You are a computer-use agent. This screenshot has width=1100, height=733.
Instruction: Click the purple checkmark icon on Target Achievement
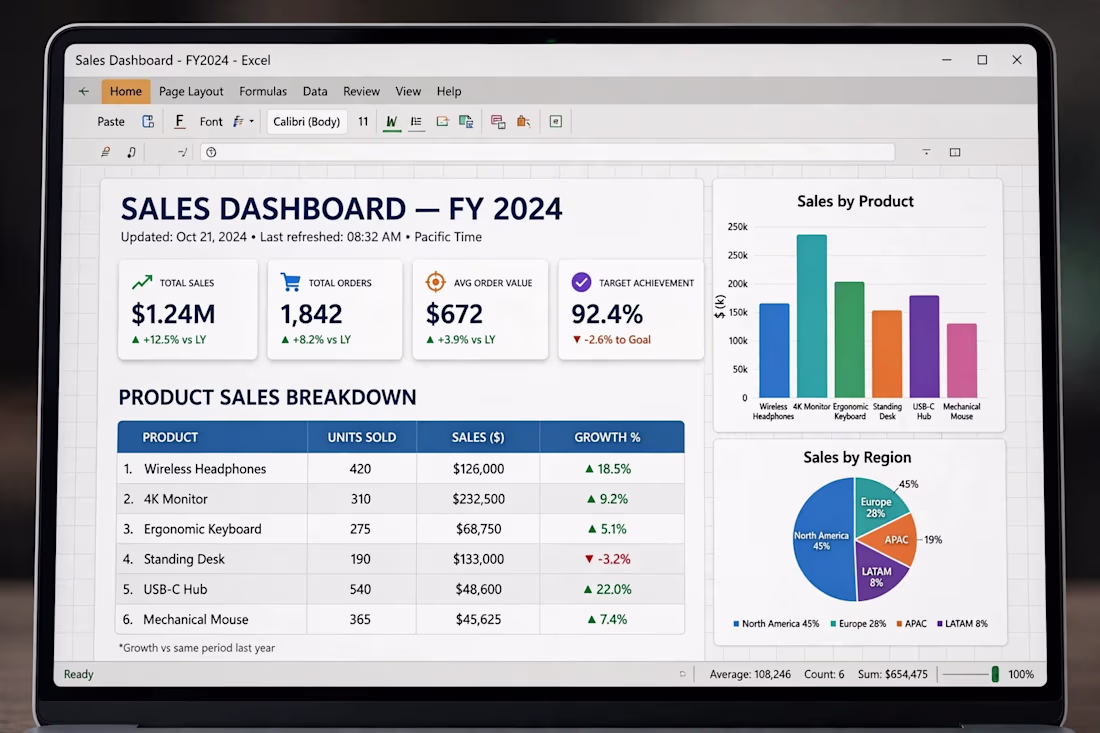point(581,282)
